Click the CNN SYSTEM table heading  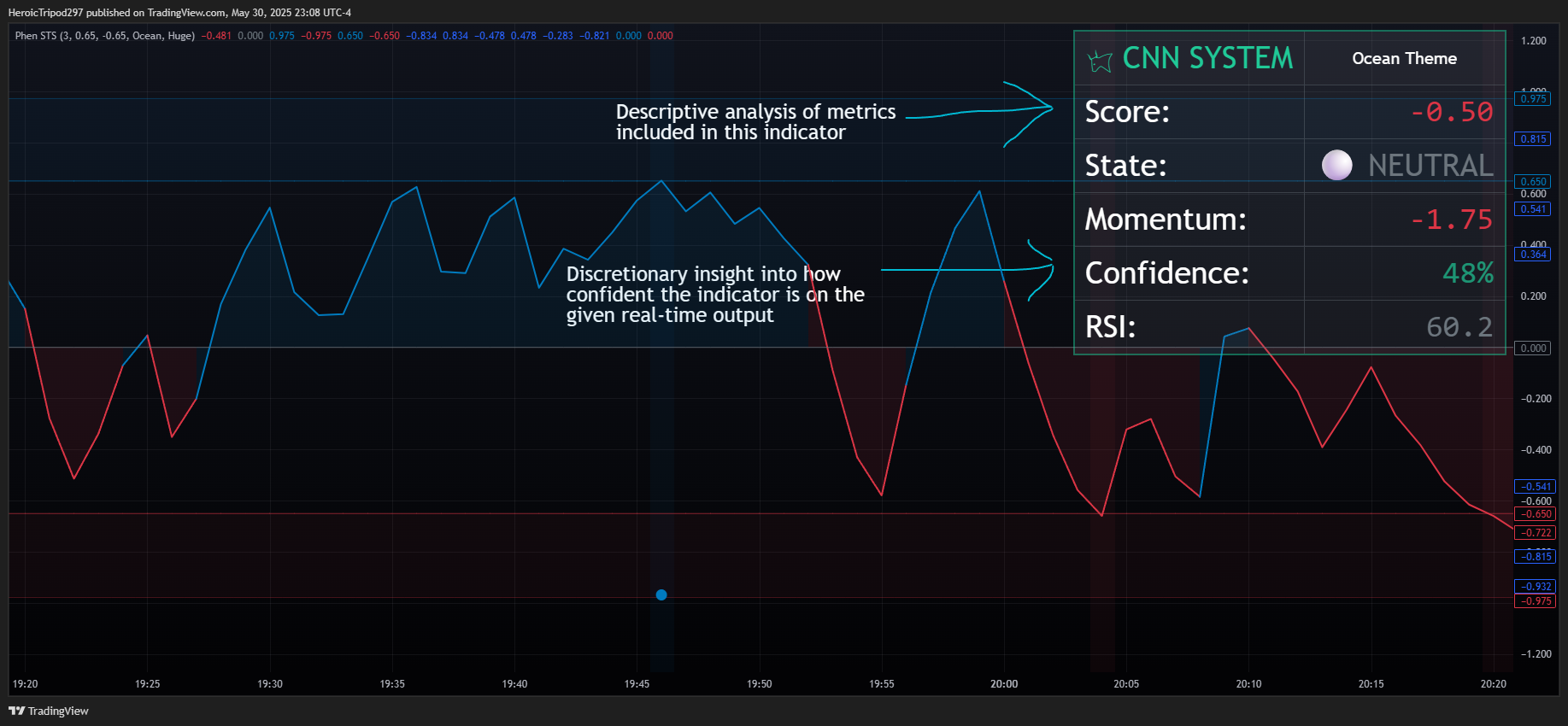(1207, 58)
